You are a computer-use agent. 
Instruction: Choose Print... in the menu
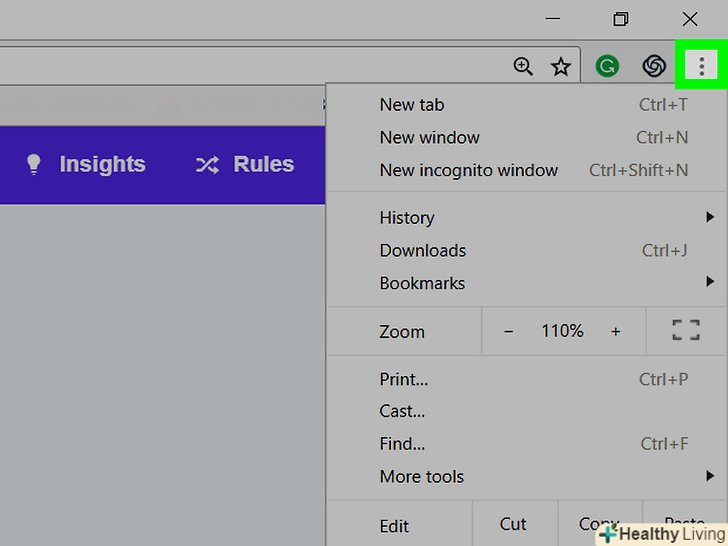click(x=404, y=379)
